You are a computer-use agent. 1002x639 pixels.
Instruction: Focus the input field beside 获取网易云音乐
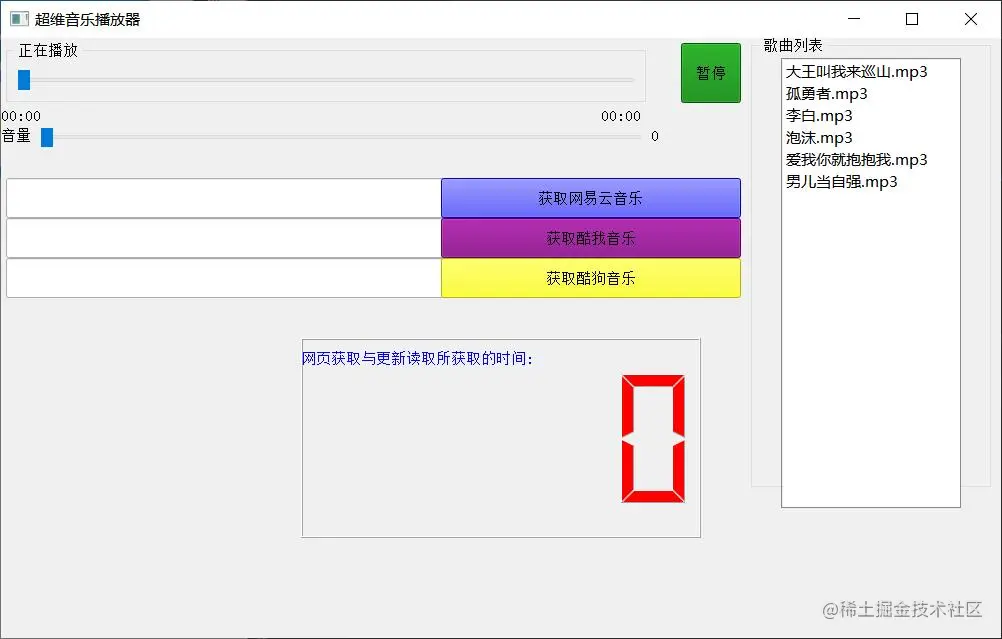coord(224,198)
